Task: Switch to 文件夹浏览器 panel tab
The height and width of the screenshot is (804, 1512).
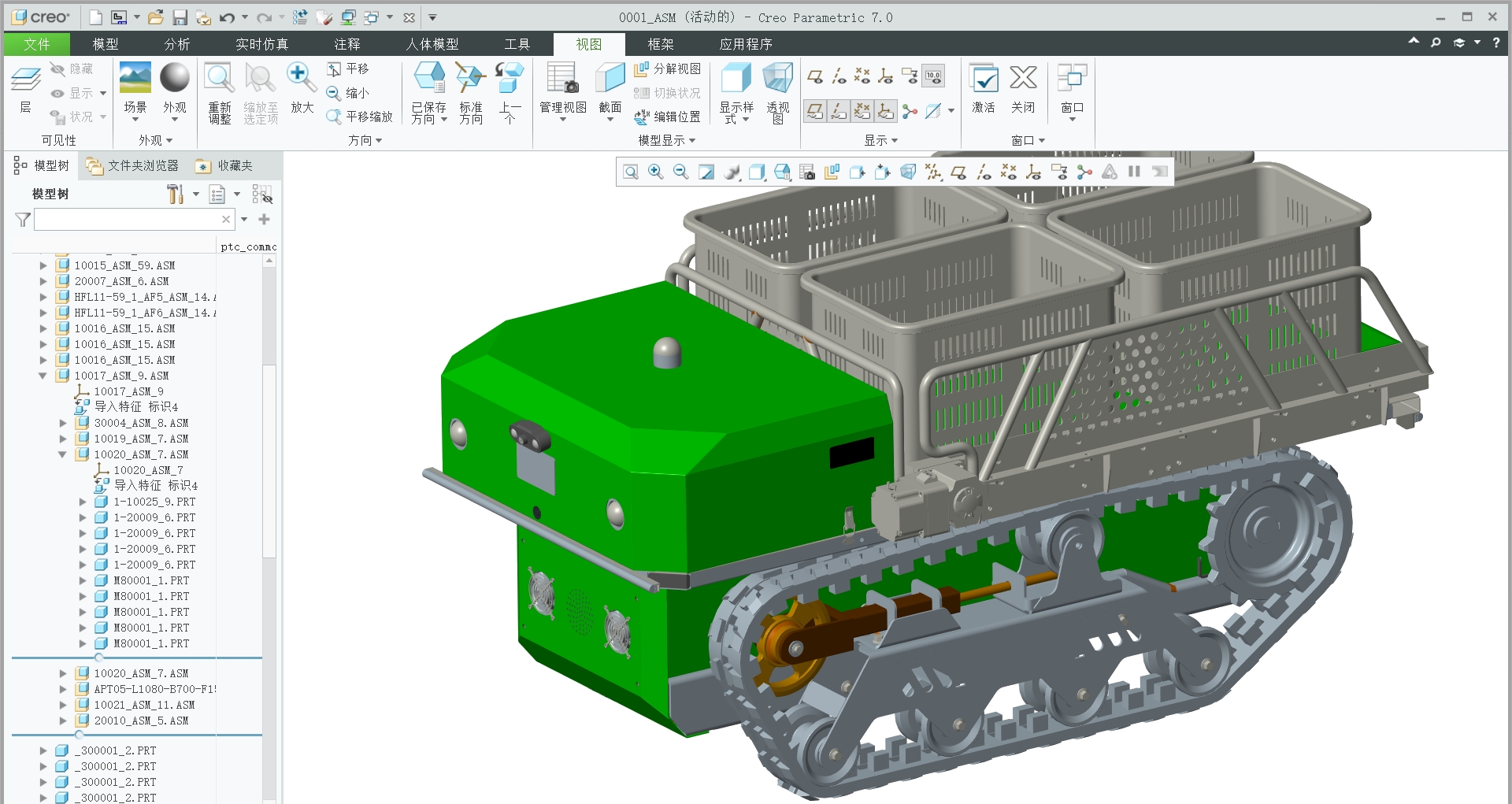Action: pyautogui.click(x=133, y=165)
